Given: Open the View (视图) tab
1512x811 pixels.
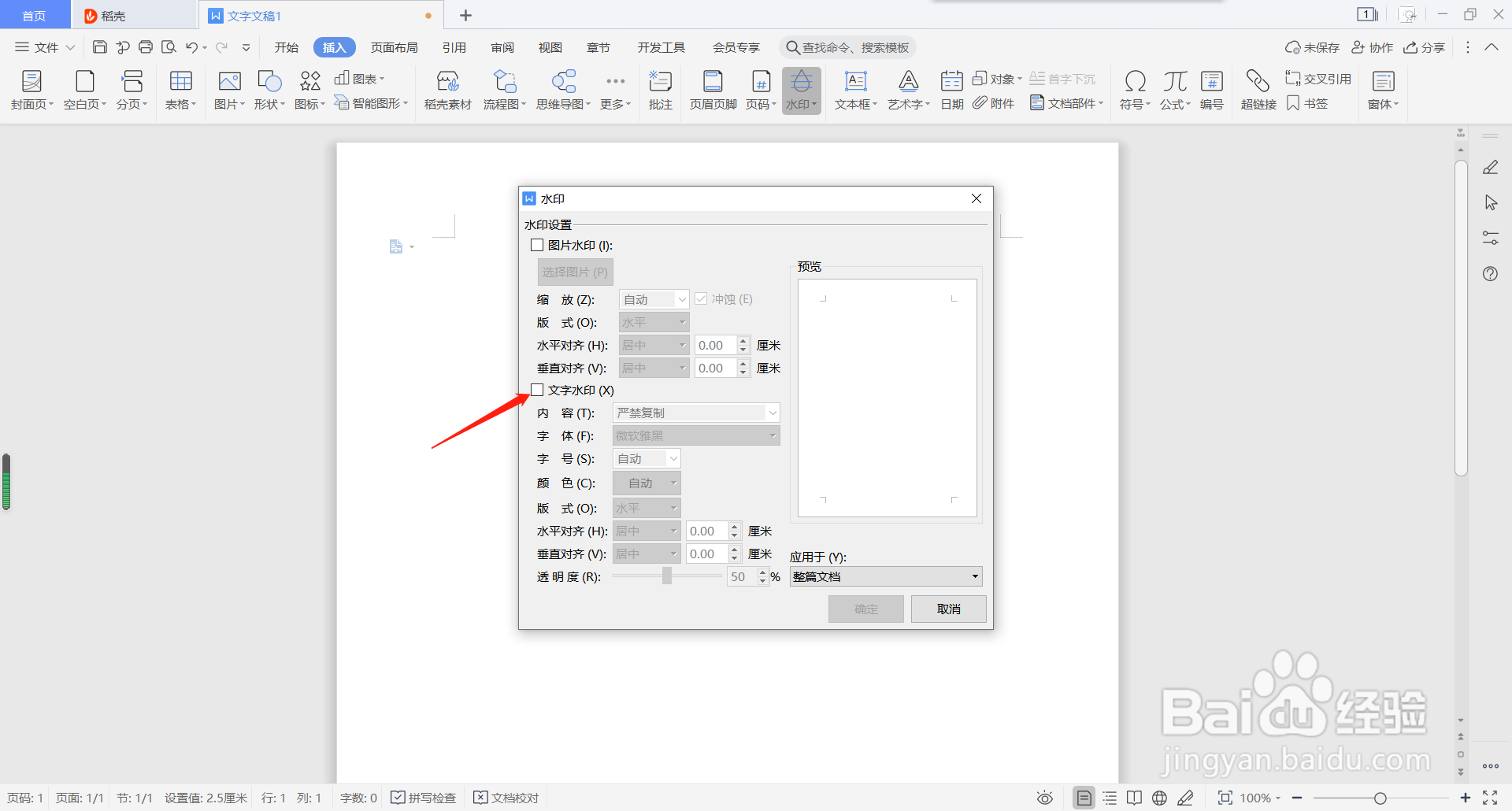Looking at the screenshot, I should point(550,47).
